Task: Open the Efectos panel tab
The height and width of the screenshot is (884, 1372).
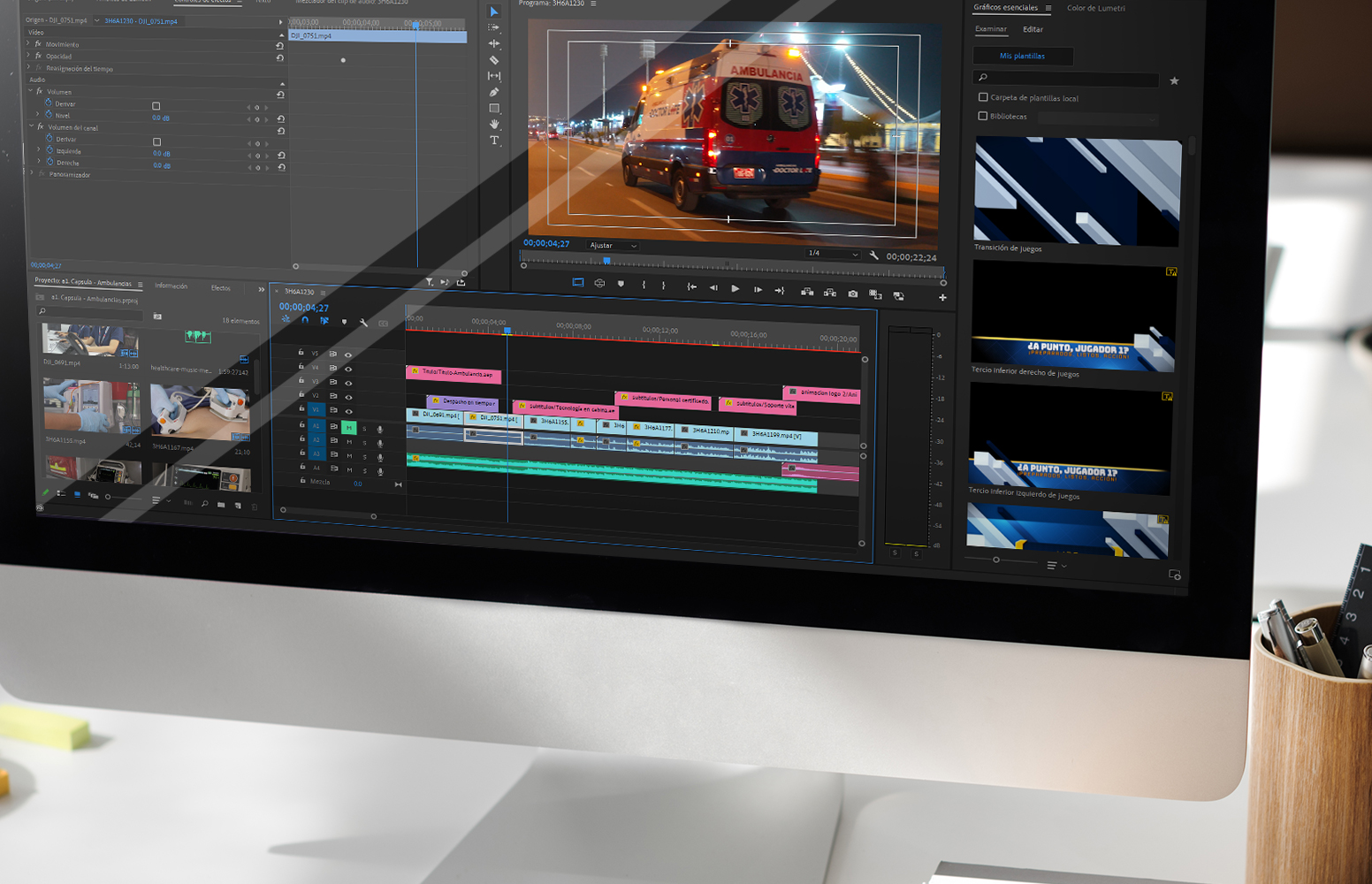Action: pyautogui.click(x=221, y=287)
